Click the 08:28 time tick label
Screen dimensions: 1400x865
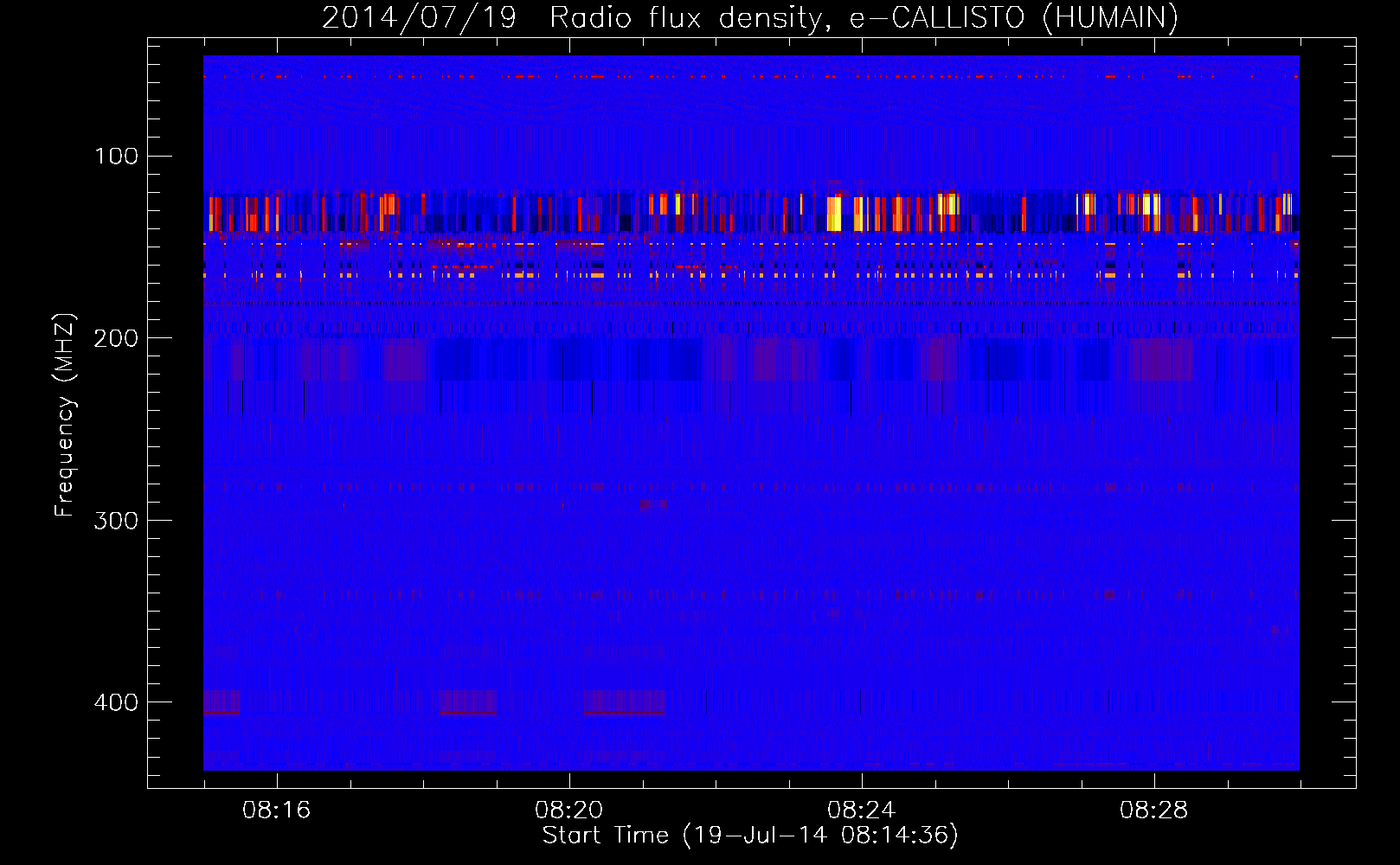1154,811
